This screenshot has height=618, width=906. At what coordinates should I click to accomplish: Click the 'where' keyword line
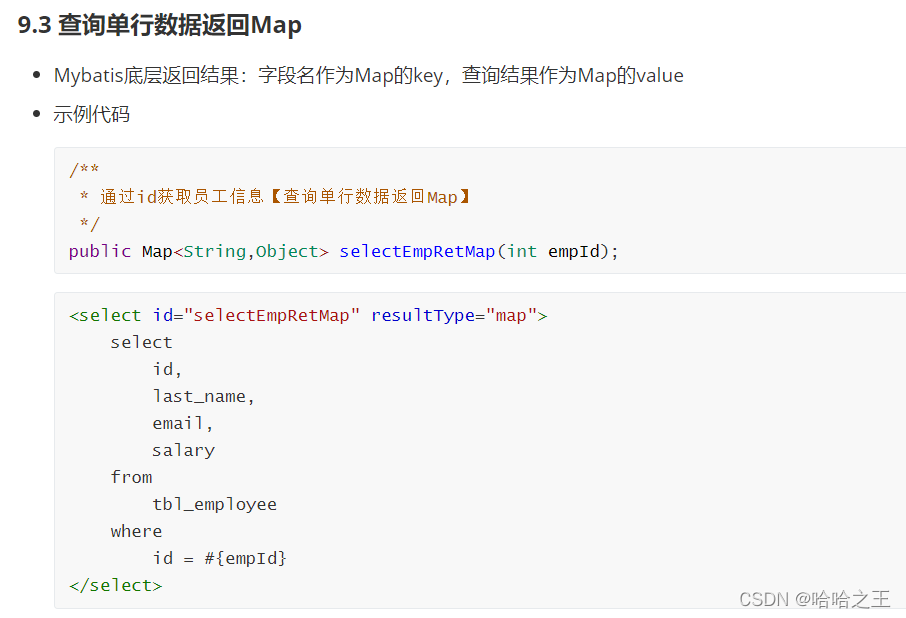click(136, 531)
